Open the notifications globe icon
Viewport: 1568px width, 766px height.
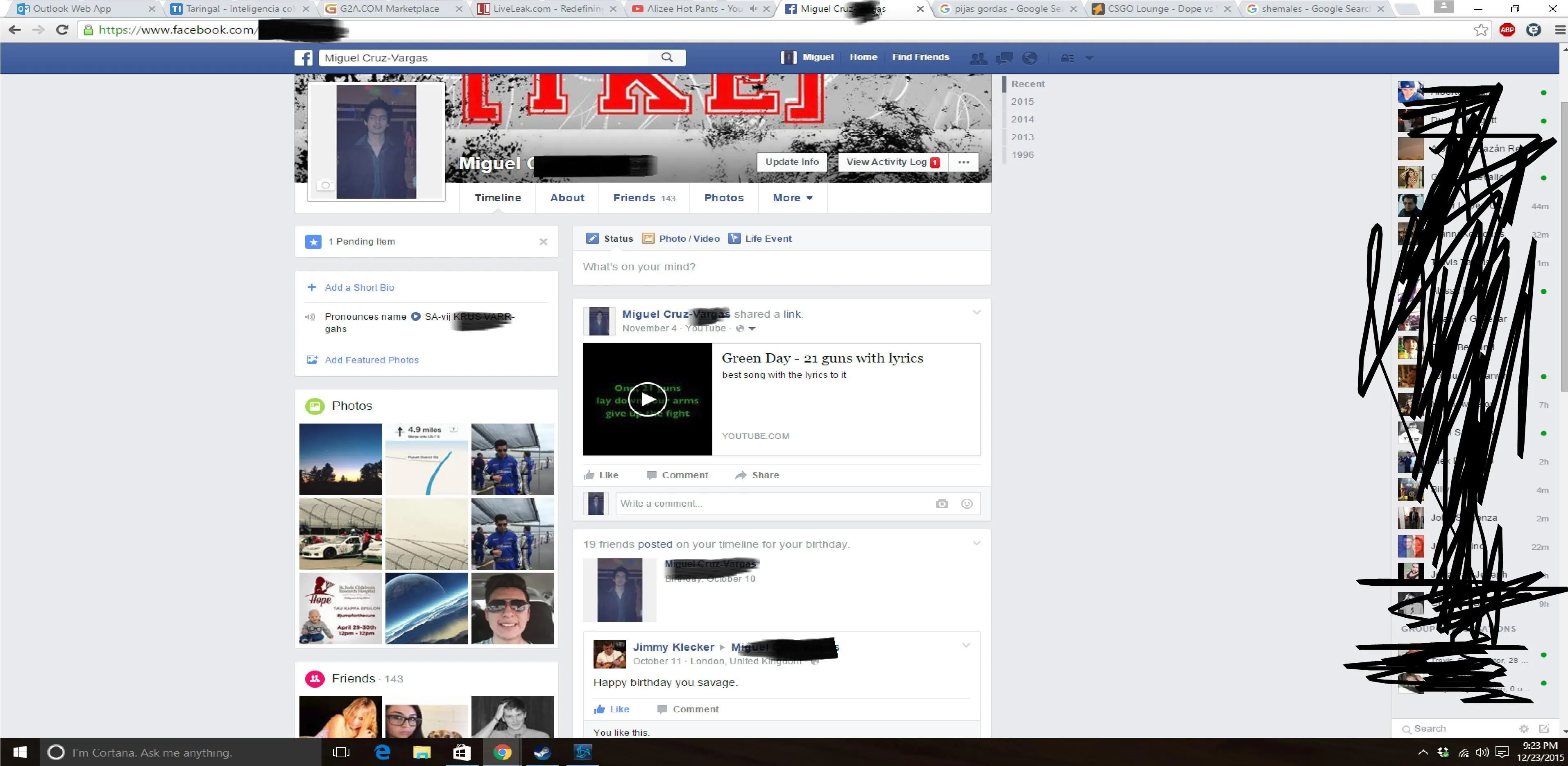pyautogui.click(x=1029, y=58)
